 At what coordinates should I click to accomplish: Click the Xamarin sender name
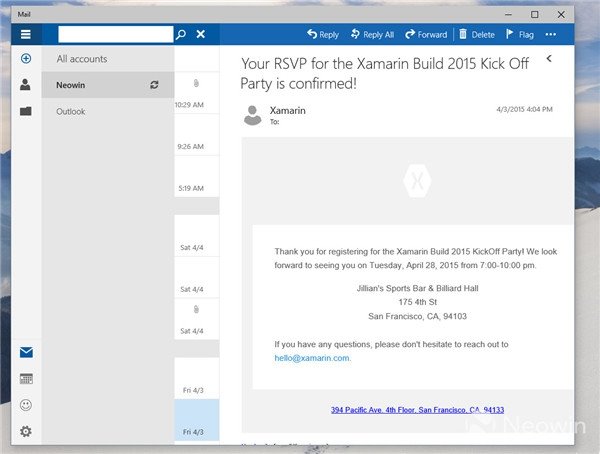[x=288, y=111]
